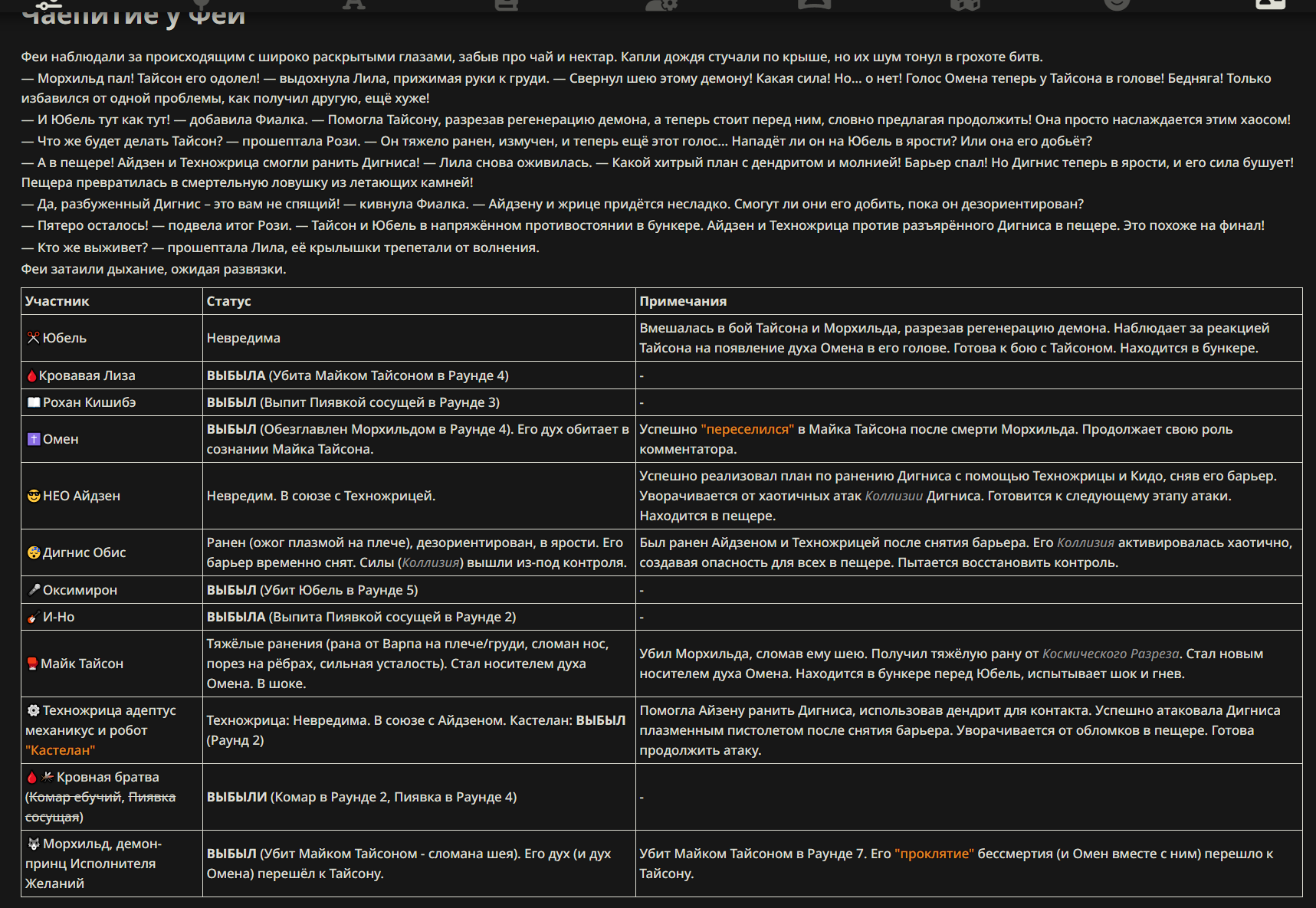Click Техножрица status "Невредима. В союзе с Айдзеном"
Screen dimensions: 1316x908
pos(416,730)
